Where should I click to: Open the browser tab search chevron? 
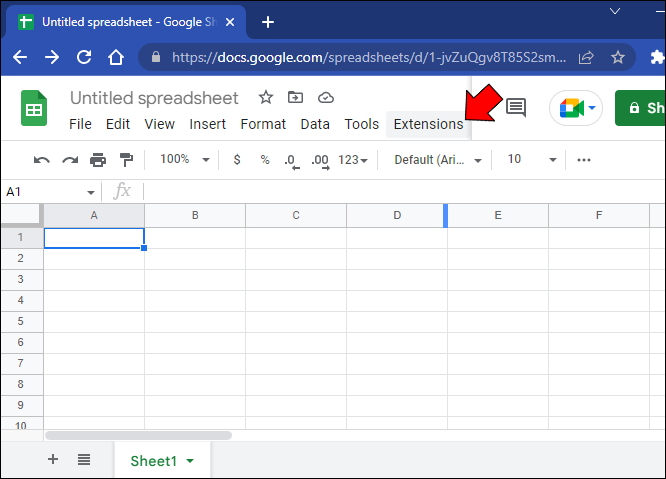pos(615,11)
